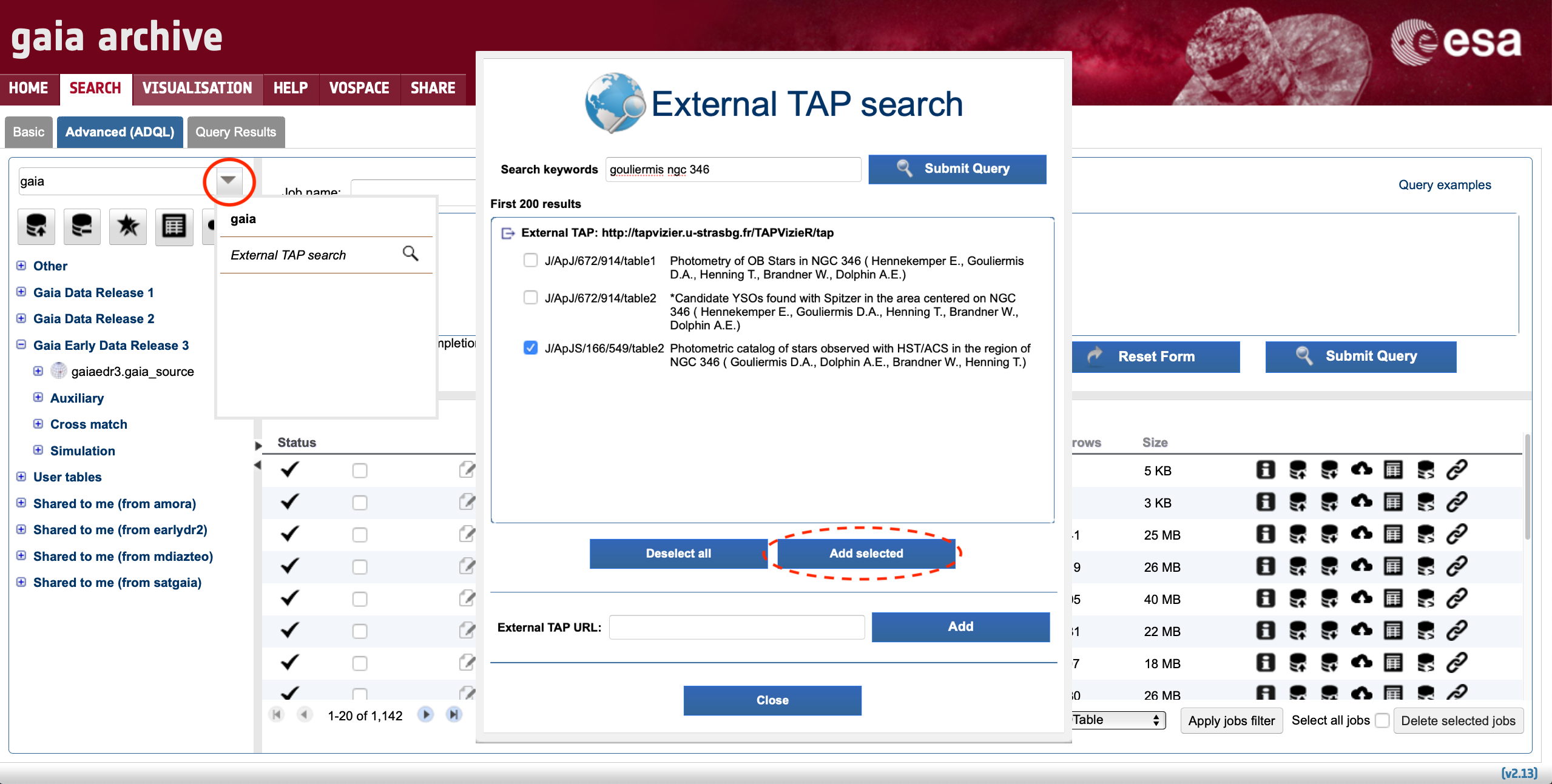The image size is (1552, 784).
Task: Open the VOSPACE tab
Action: click(359, 89)
